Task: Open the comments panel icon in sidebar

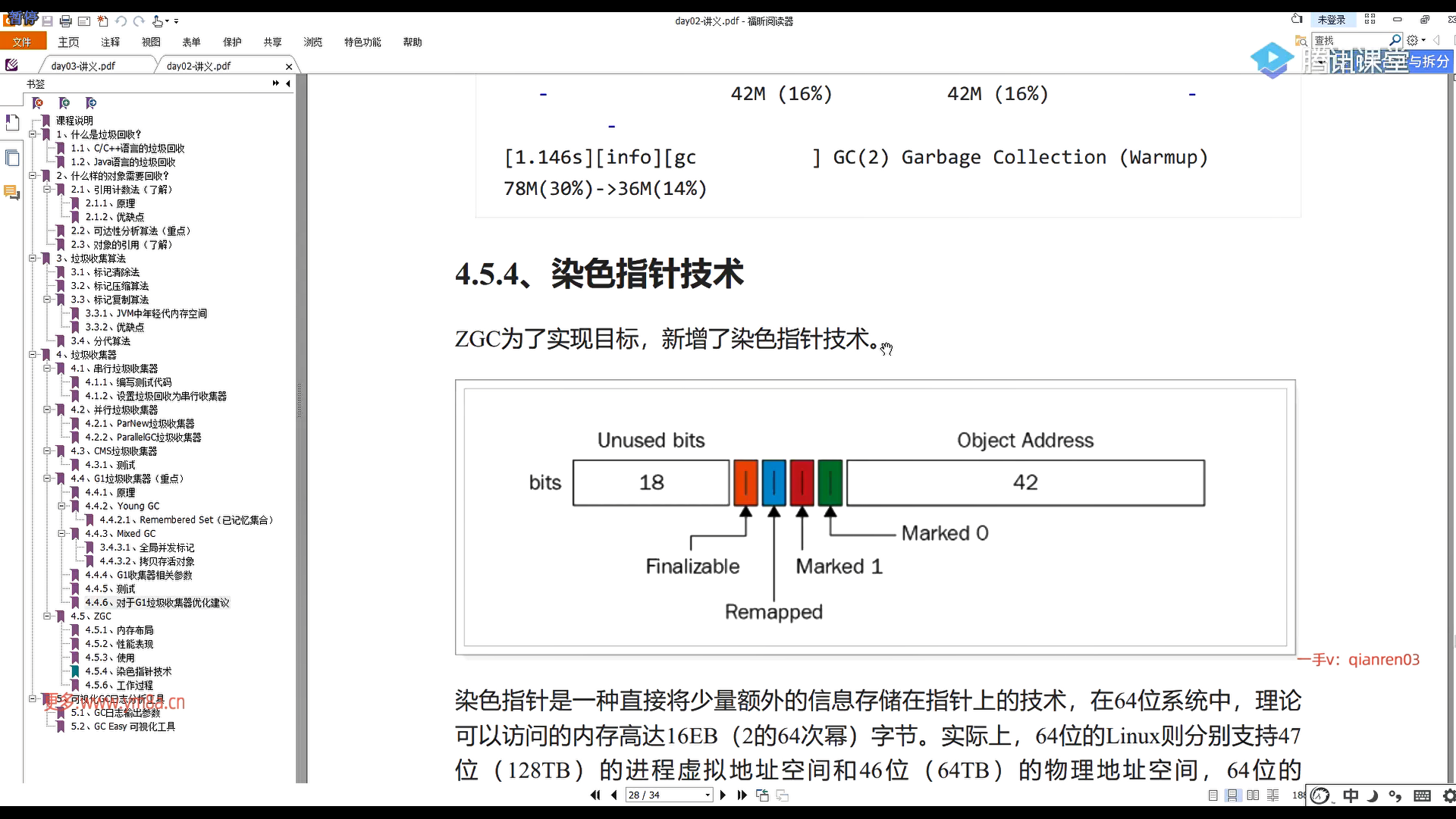Action: click(11, 193)
